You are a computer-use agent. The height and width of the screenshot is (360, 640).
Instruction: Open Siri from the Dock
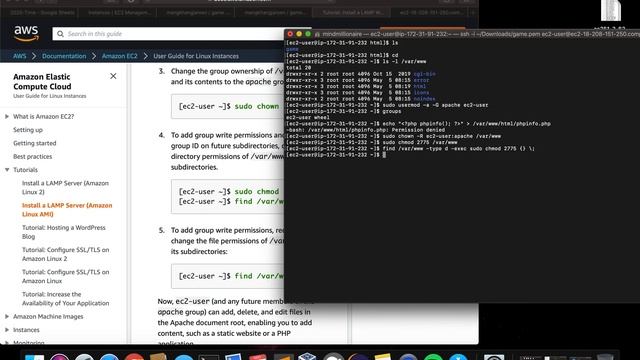coord(60,358)
